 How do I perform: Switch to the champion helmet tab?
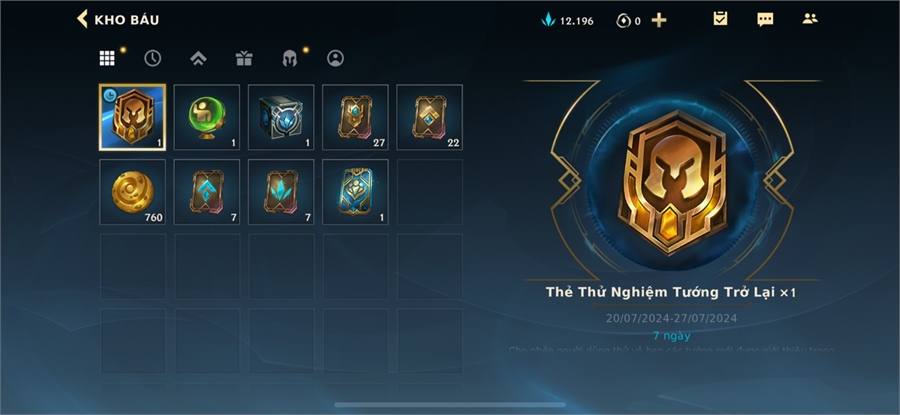pyautogui.click(x=290, y=59)
